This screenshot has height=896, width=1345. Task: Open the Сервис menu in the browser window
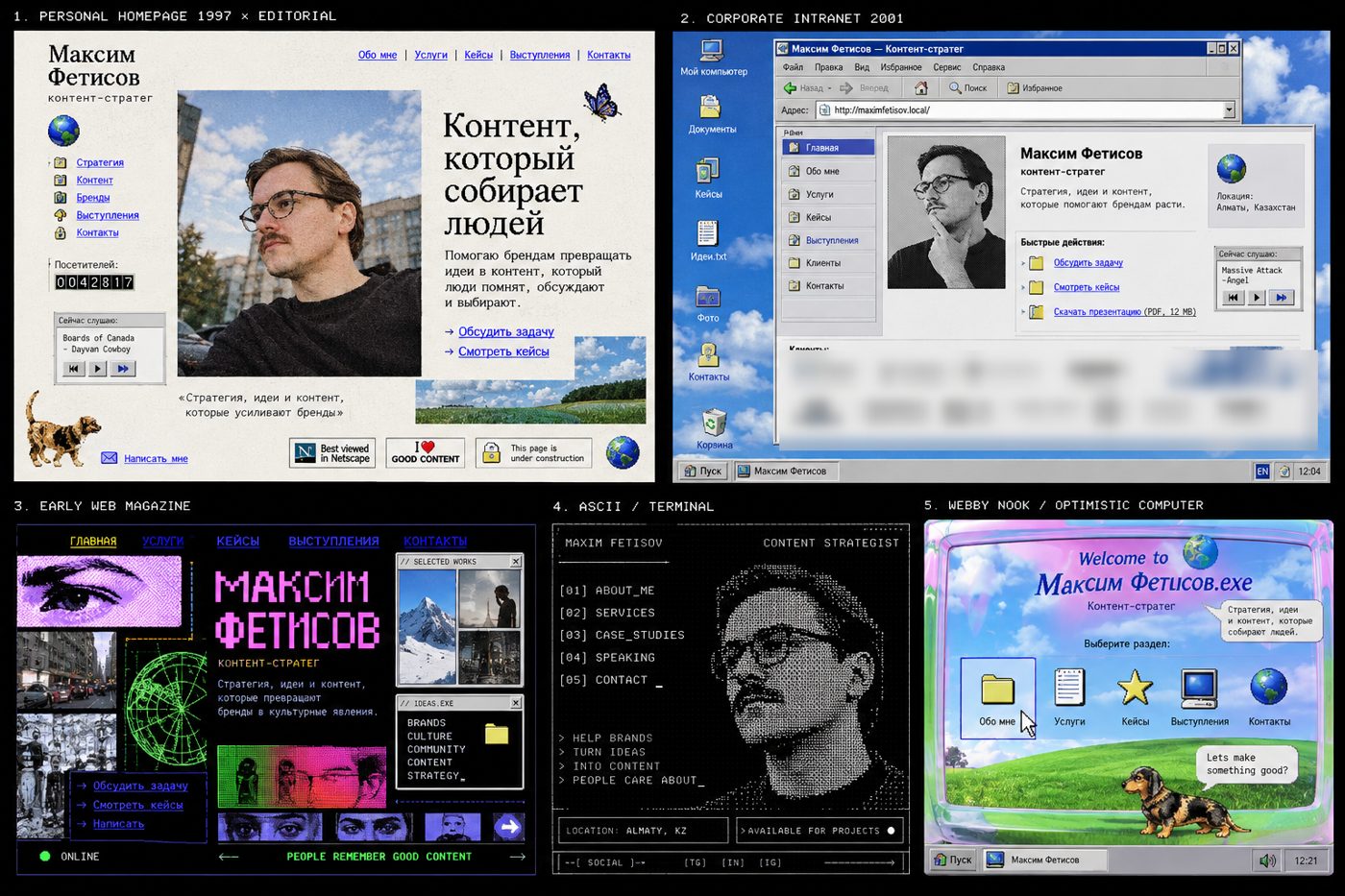[x=947, y=67]
